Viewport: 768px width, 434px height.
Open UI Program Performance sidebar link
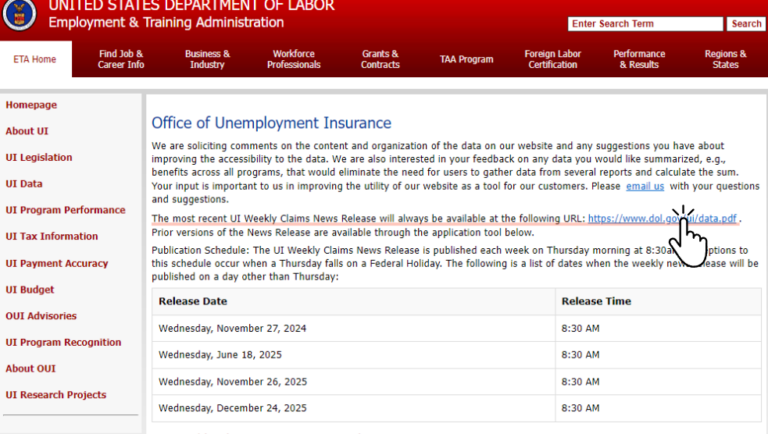65,210
